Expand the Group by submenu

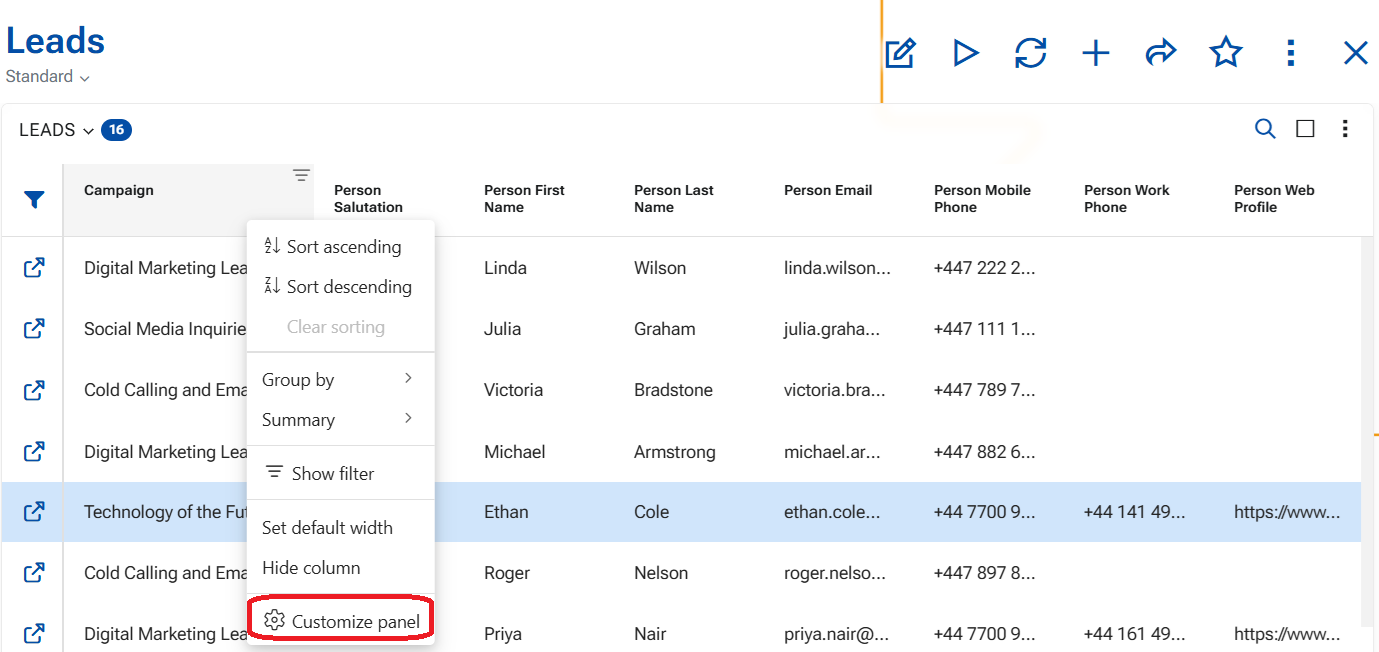coord(340,380)
